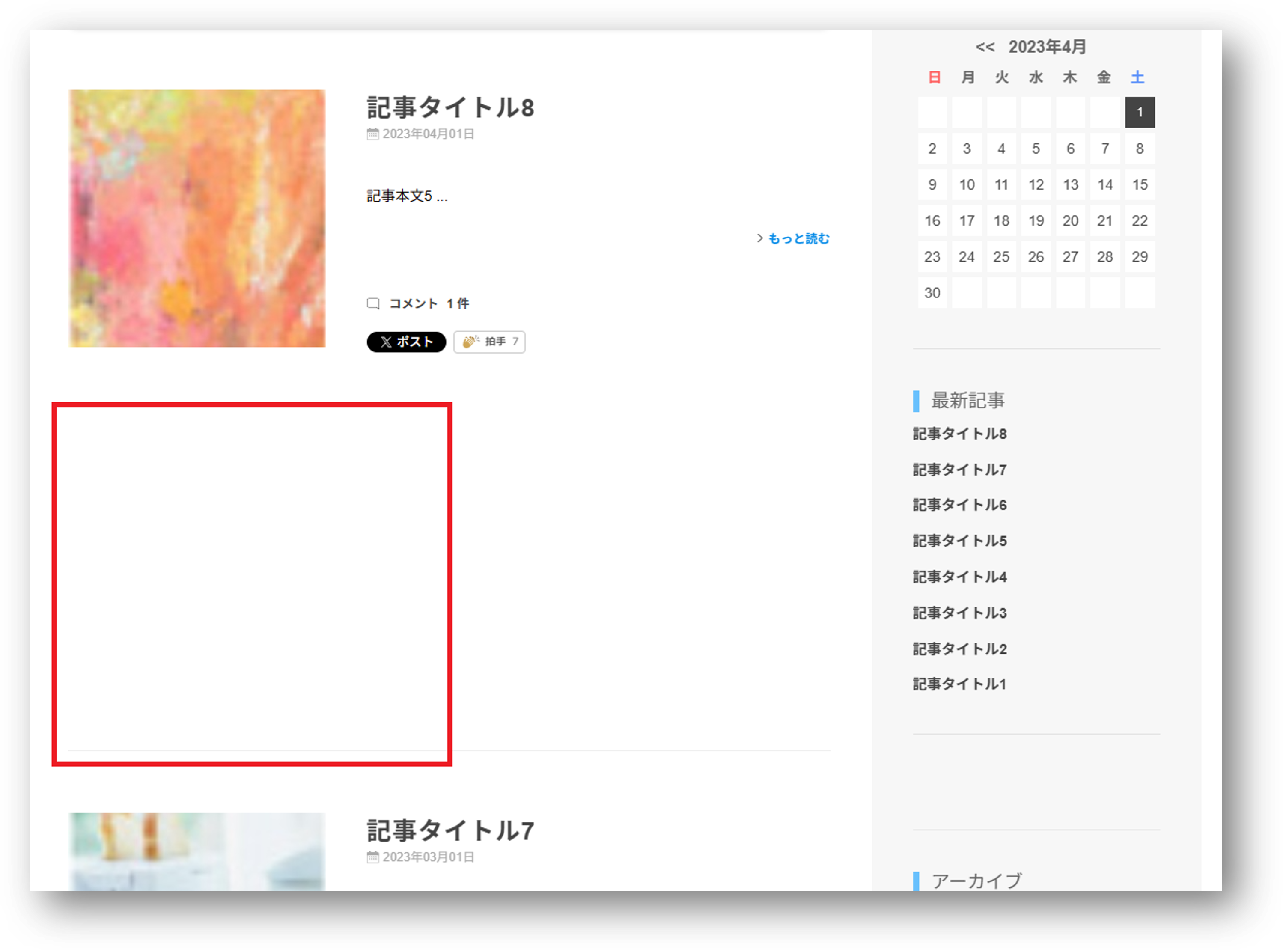Open 記事タイトル8 in 最新記事 sidebar list
The width and height of the screenshot is (1283, 952).
[960, 434]
